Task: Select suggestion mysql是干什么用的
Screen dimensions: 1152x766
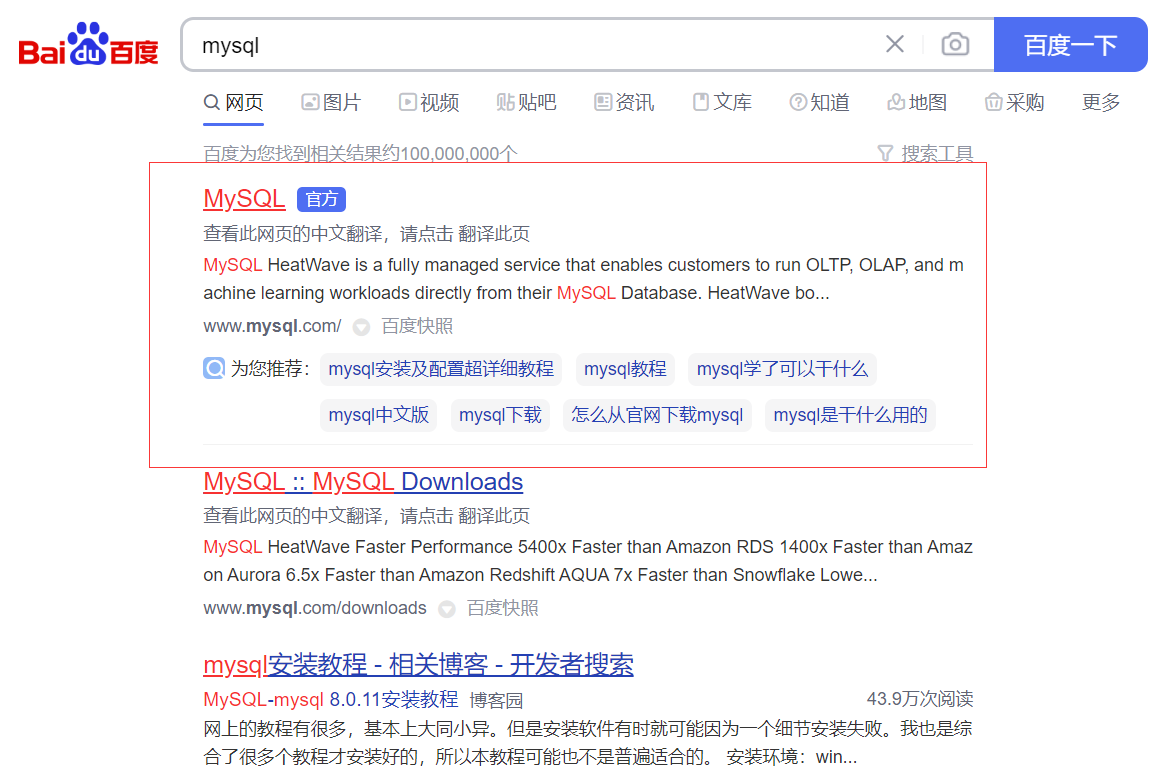Action: coord(850,415)
